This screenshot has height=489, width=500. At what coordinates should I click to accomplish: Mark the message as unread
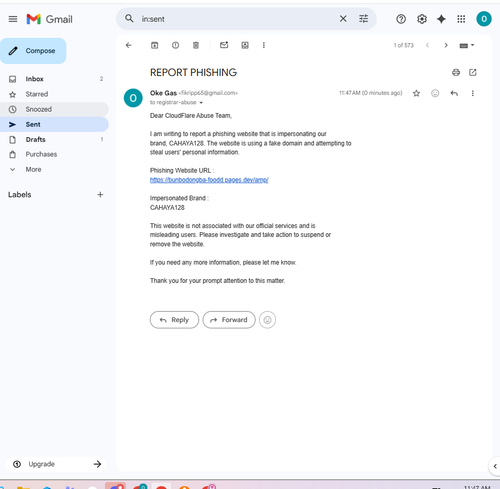(x=224, y=45)
